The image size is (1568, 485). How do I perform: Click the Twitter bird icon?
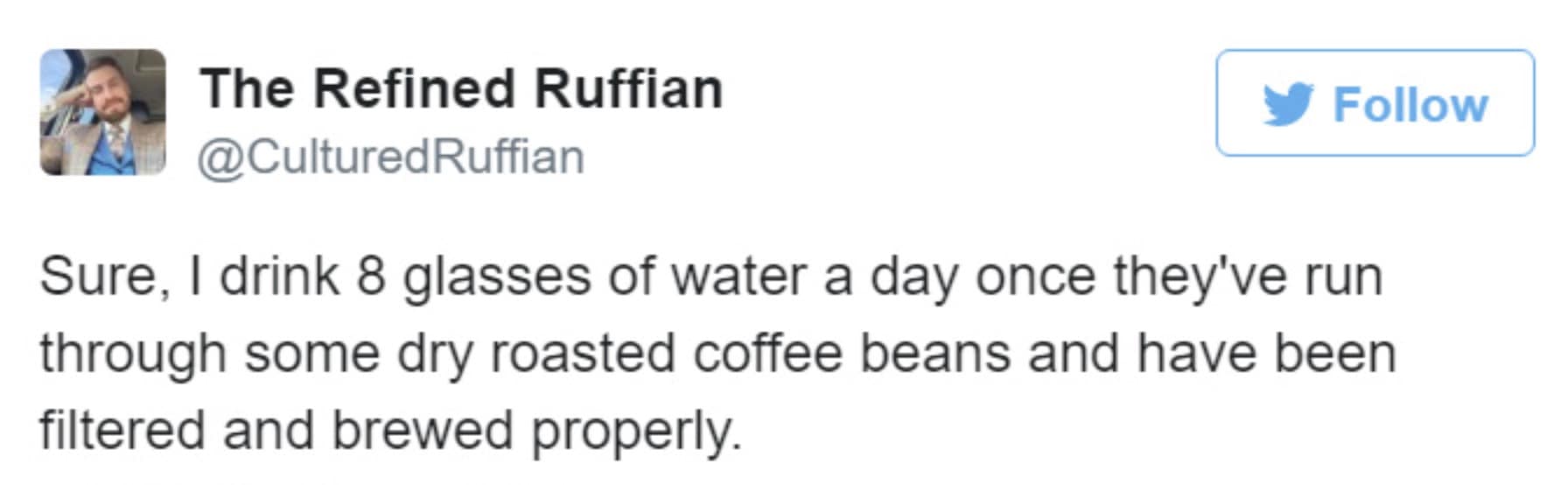pos(1288,104)
